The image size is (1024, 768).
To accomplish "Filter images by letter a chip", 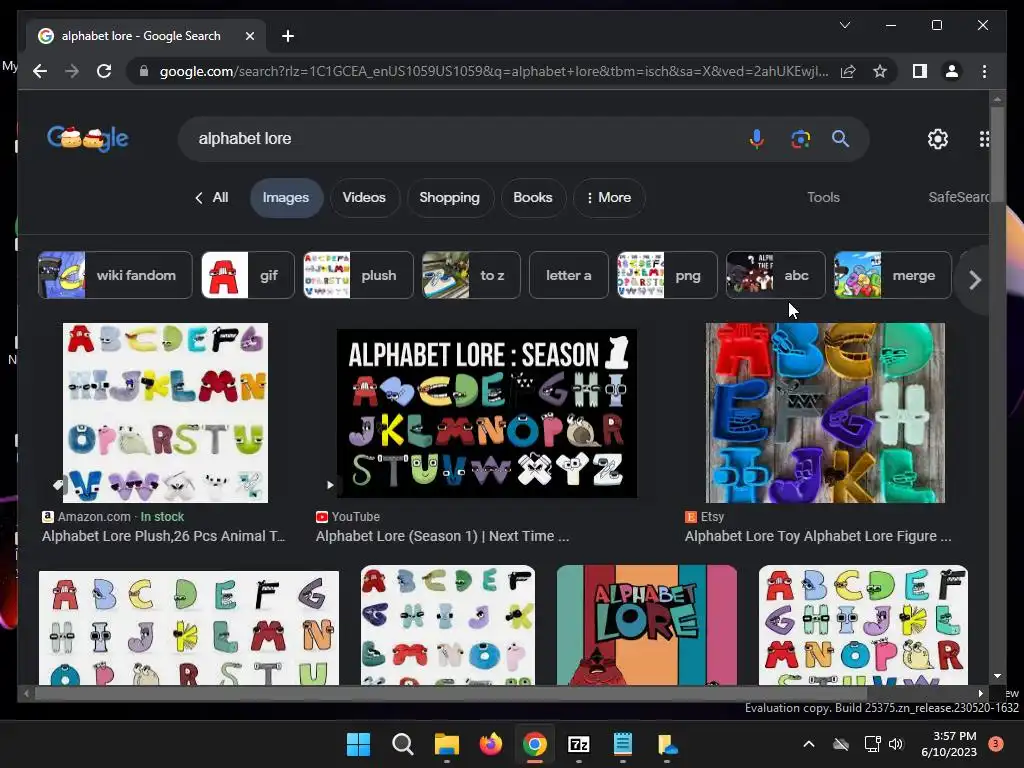I will coord(569,275).
